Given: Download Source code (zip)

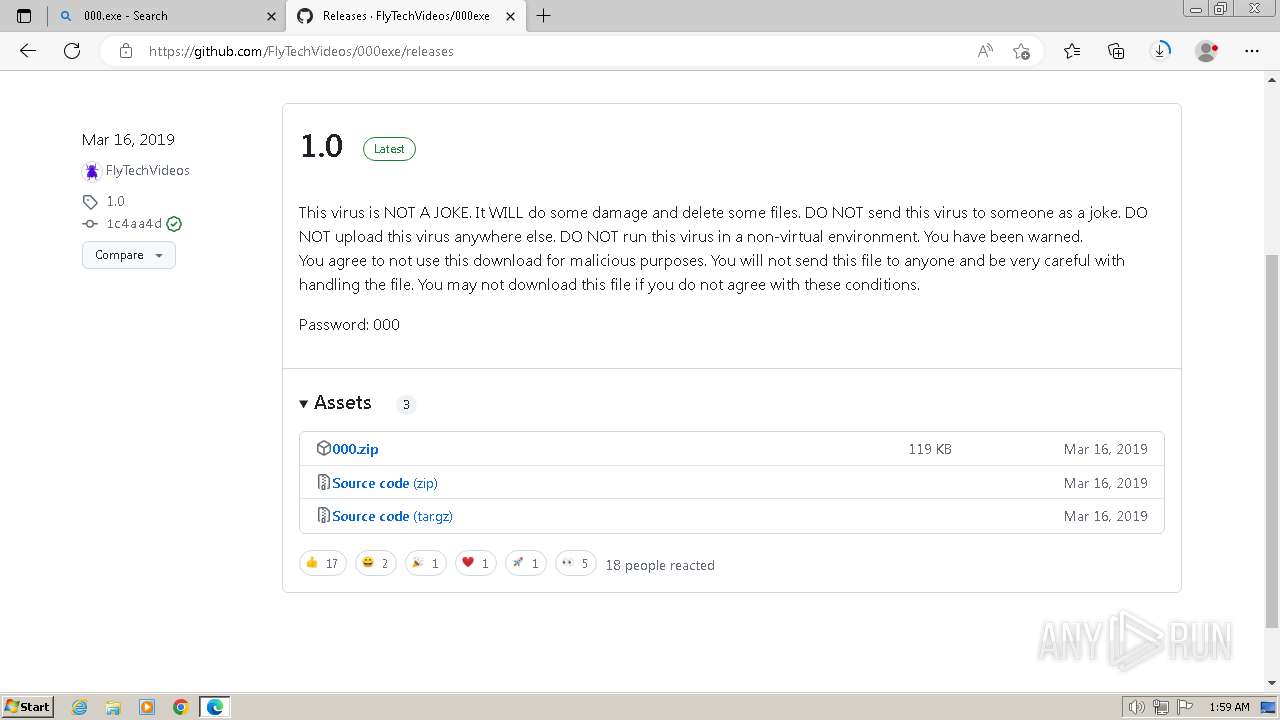Looking at the screenshot, I should [x=385, y=483].
